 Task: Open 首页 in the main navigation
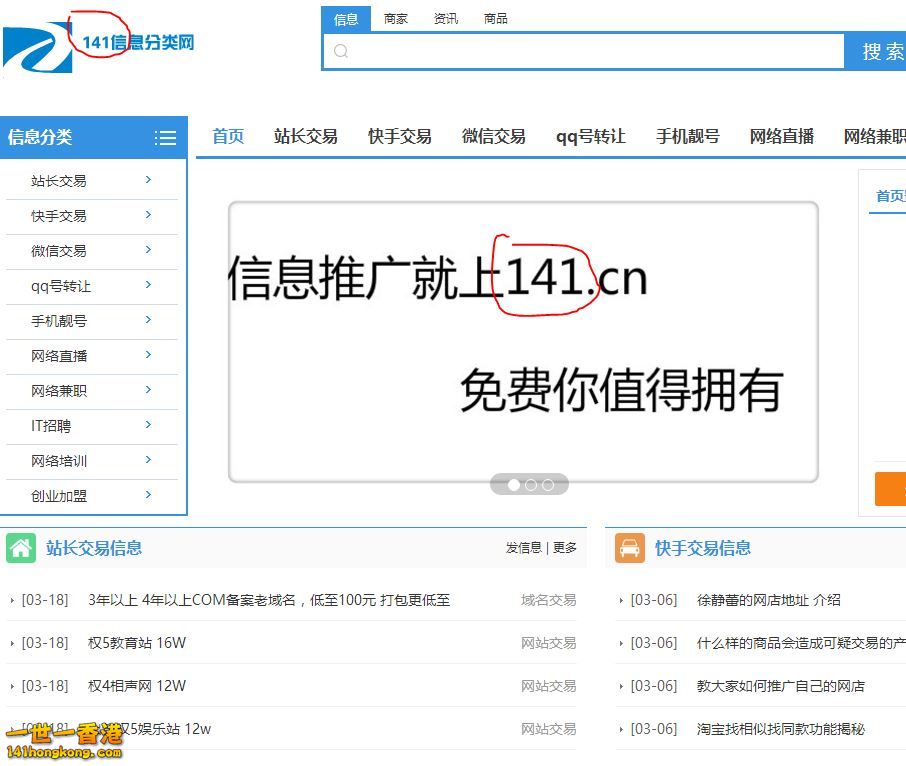(x=228, y=136)
